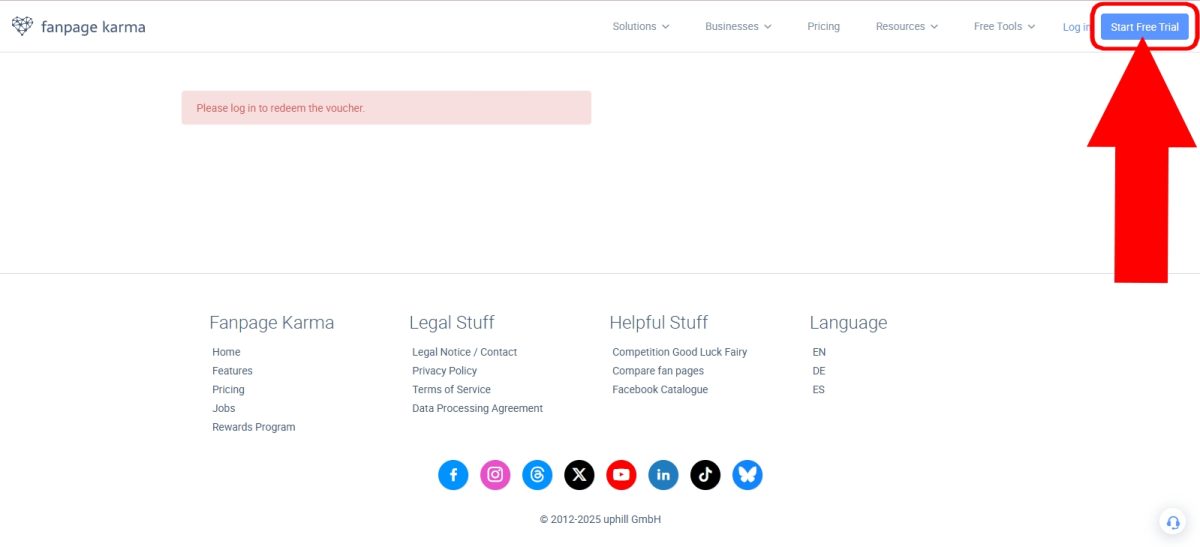Open the Resources dropdown menu
The height and width of the screenshot is (547, 1200).
pyautogui.click(x=906, y=27)
